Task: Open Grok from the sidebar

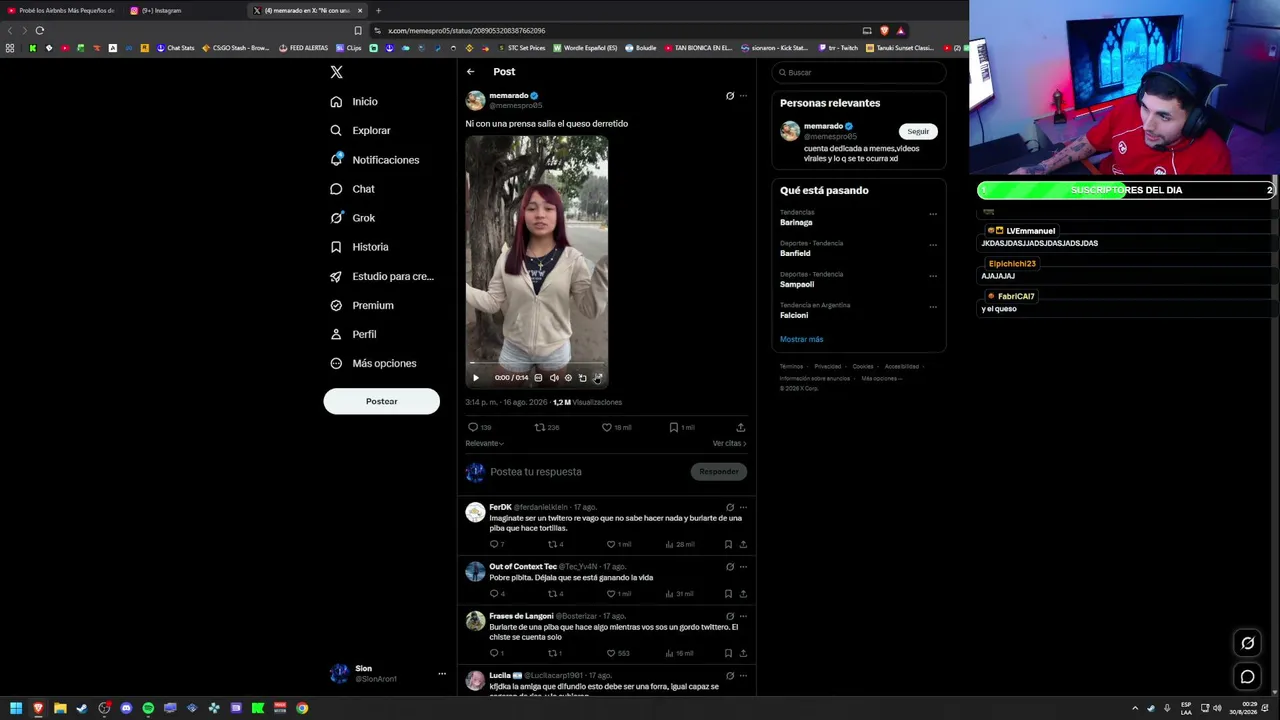Action: [x=352, y=218]
